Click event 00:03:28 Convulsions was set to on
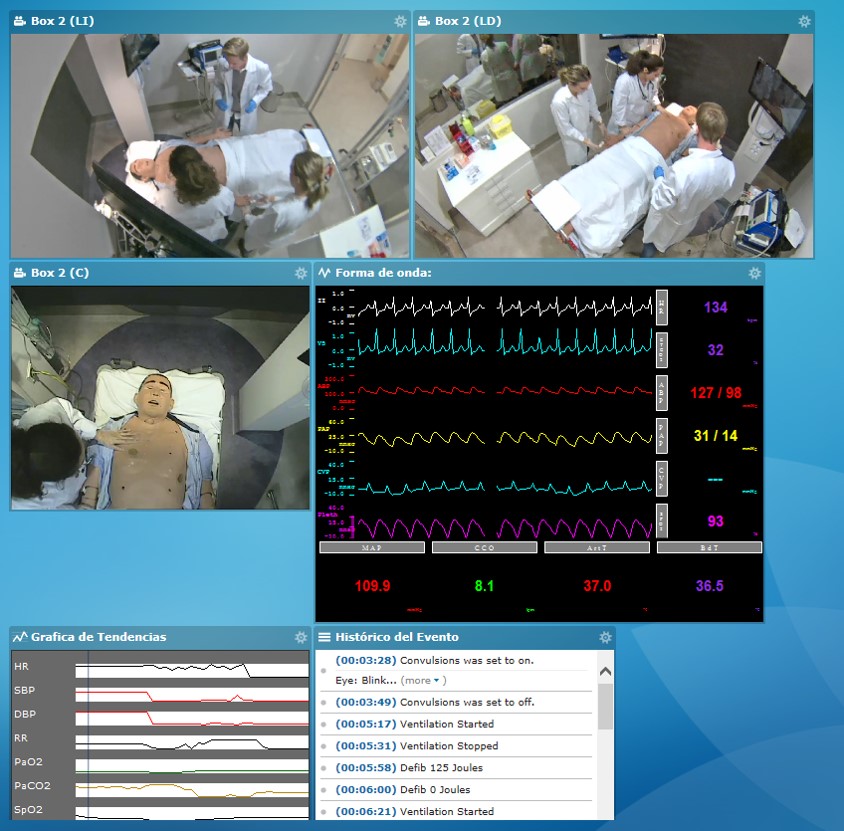Image resolution: width=844 pixels, height=831 pixels. coord(434,660)
